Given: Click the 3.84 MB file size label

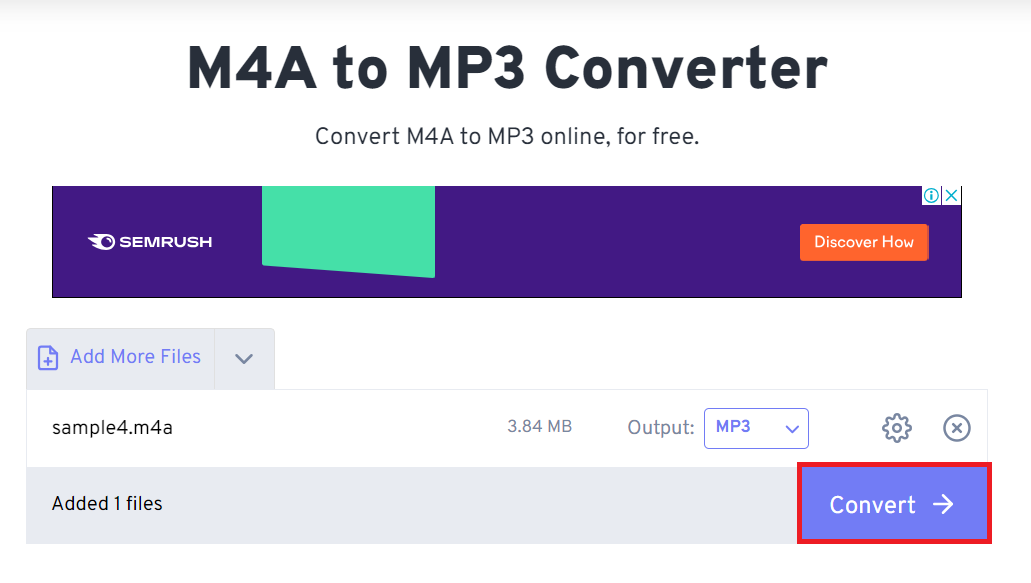Looking at the screenshot, I should 538,426.
